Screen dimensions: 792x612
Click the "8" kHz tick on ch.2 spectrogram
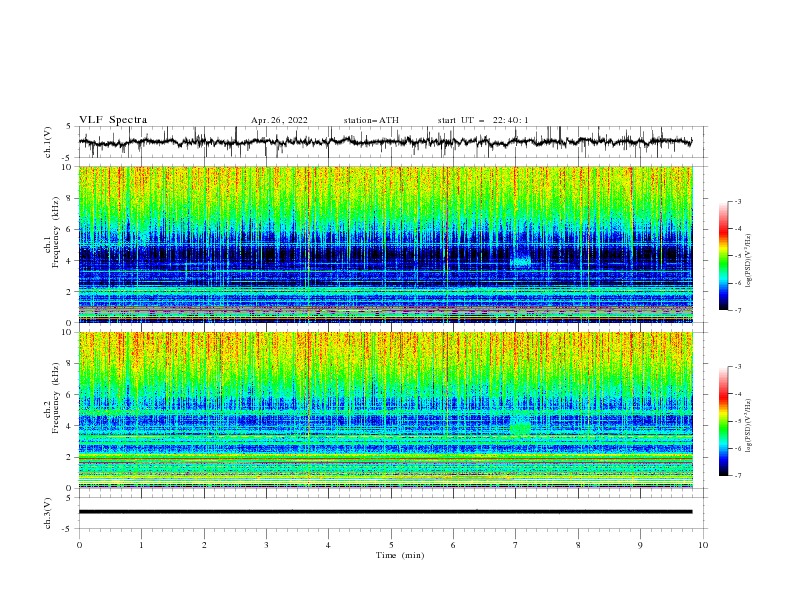click(x=70, y=364)
